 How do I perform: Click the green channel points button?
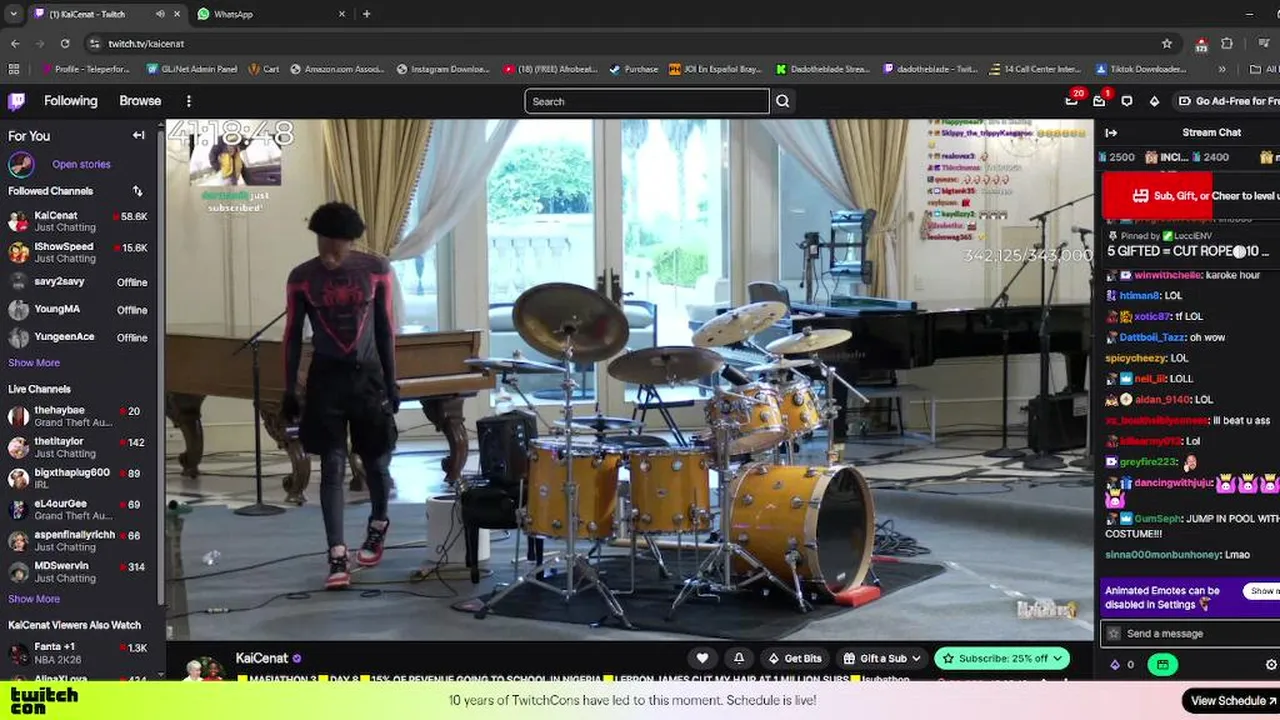click(1162, 664)
